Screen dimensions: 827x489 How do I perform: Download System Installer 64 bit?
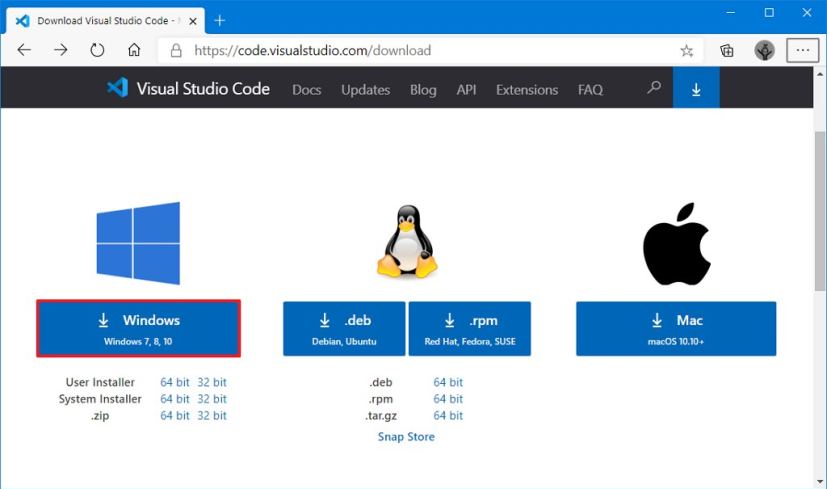175,399
